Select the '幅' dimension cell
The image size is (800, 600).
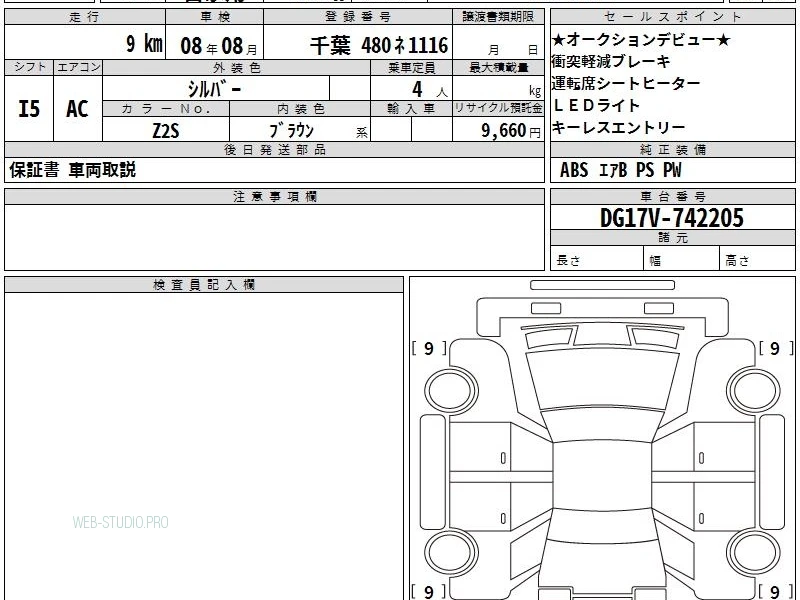[x=682, y=258]
